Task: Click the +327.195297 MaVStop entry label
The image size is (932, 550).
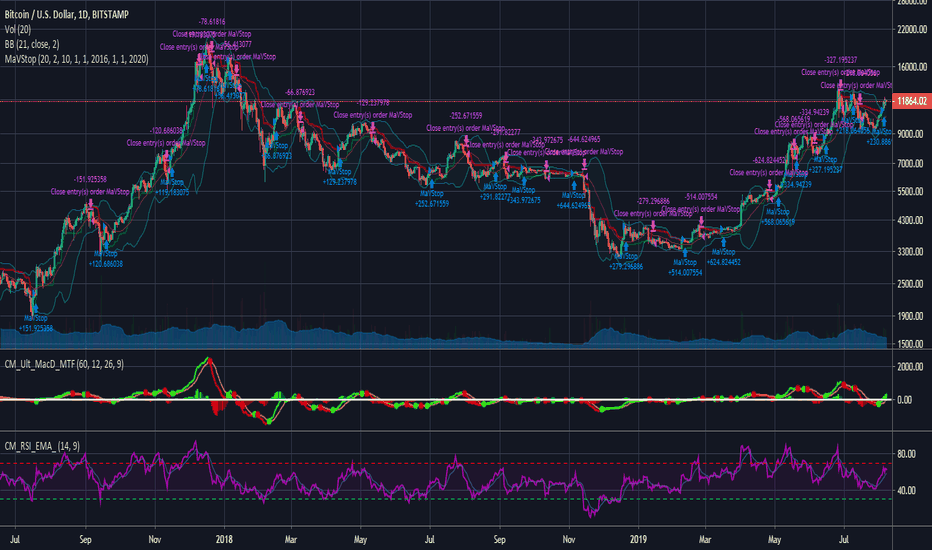Action: pos(824,169)
